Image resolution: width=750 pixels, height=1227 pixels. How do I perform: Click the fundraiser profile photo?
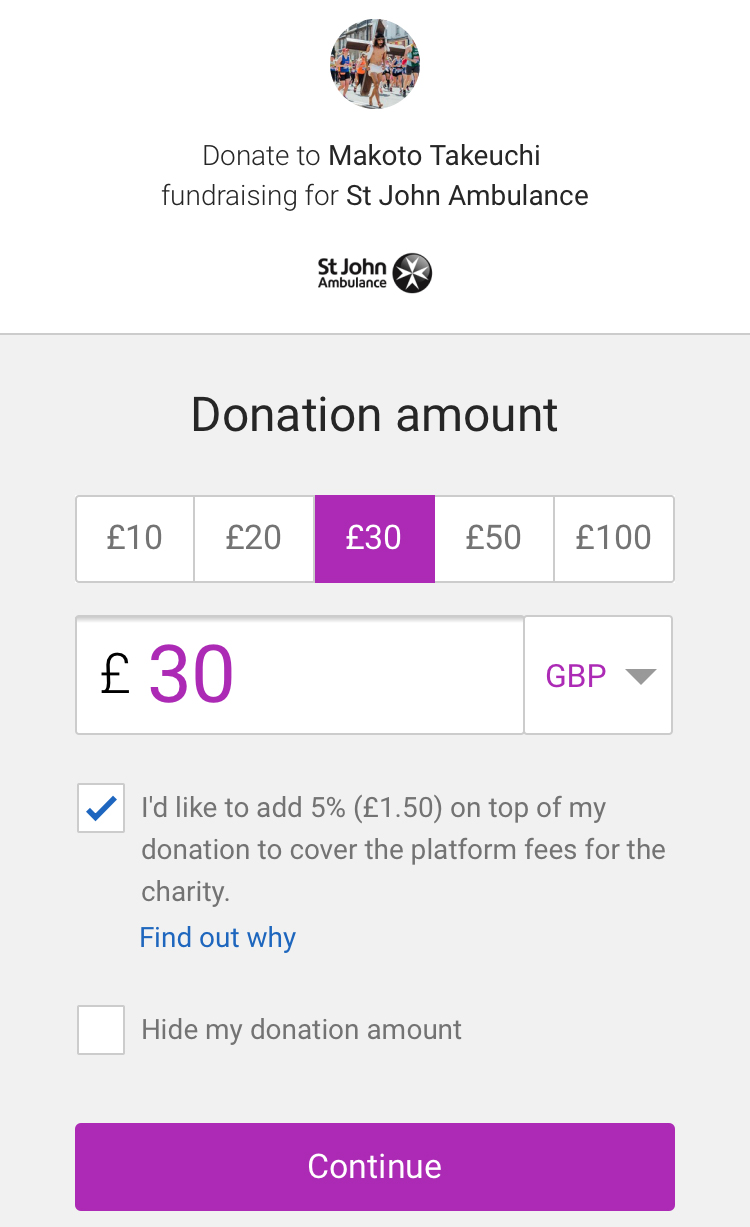[x=375, y=64]
